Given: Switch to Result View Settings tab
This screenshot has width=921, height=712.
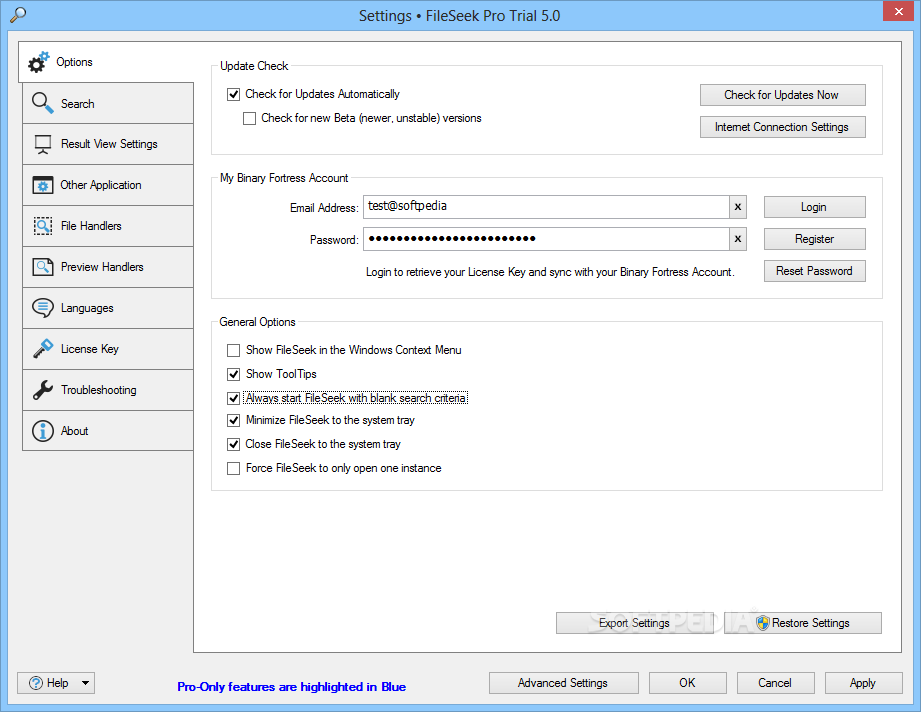Looking at the screenshot, I should [108, 144].
